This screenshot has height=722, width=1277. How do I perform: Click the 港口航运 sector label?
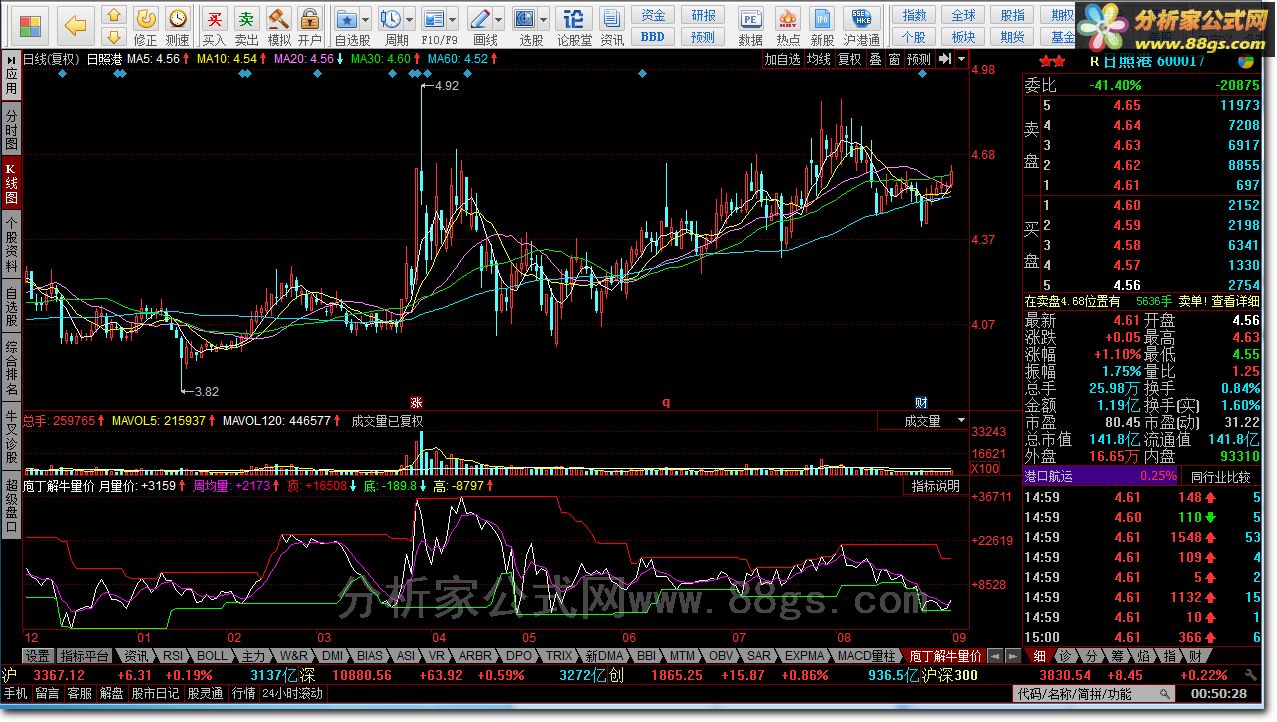(1049, 476)
